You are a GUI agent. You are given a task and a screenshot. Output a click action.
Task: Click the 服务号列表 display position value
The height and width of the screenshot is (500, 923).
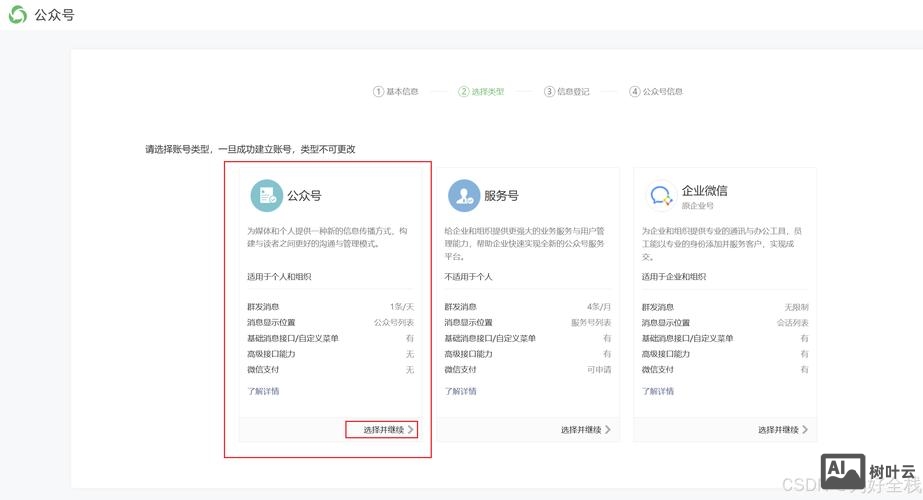591,323
